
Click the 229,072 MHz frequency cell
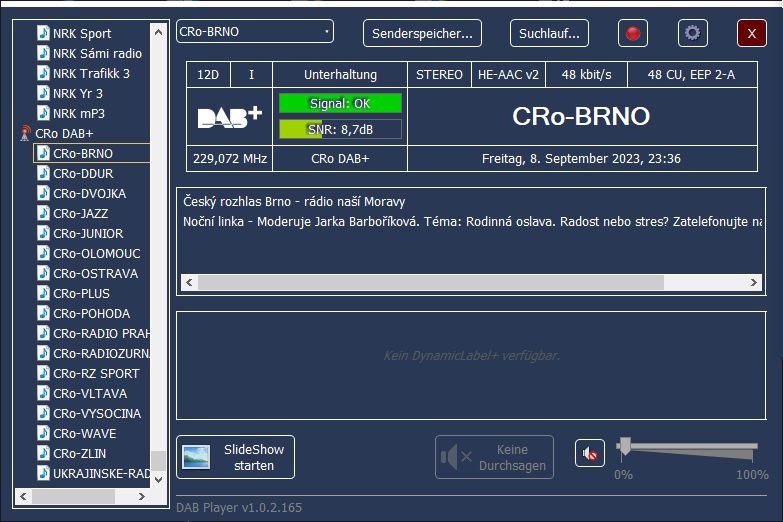tap(230, 158)
